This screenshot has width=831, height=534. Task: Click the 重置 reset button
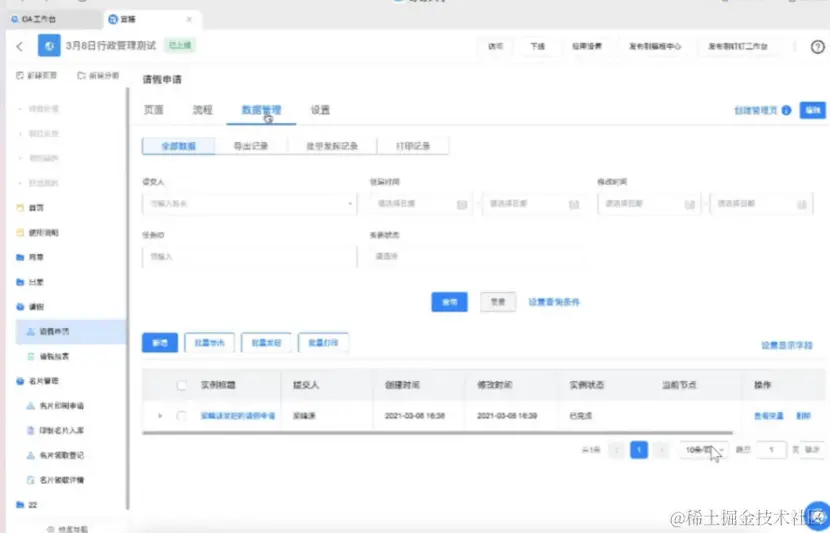(498, 302)
